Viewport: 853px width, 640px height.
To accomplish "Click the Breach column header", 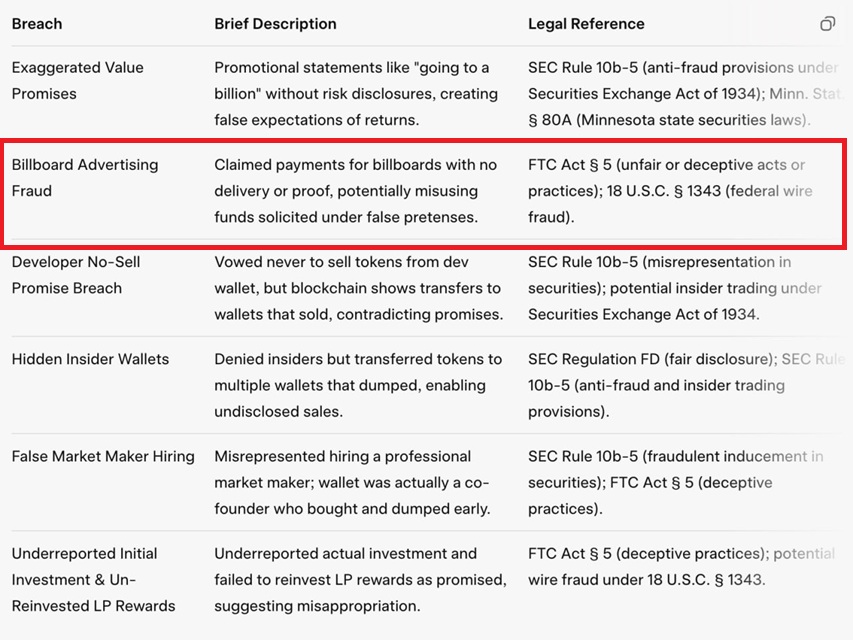I will 37,24.
